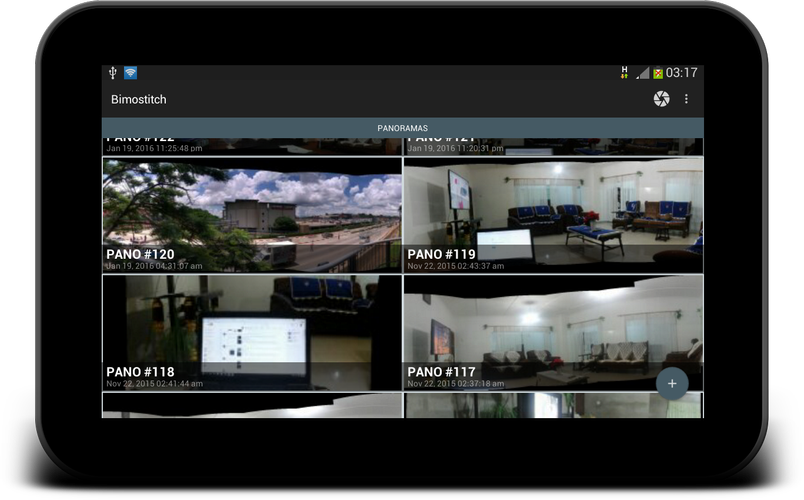Screen dimensions: 804x500
Task: Click the "PANO #120" title label
Action: 140,254
